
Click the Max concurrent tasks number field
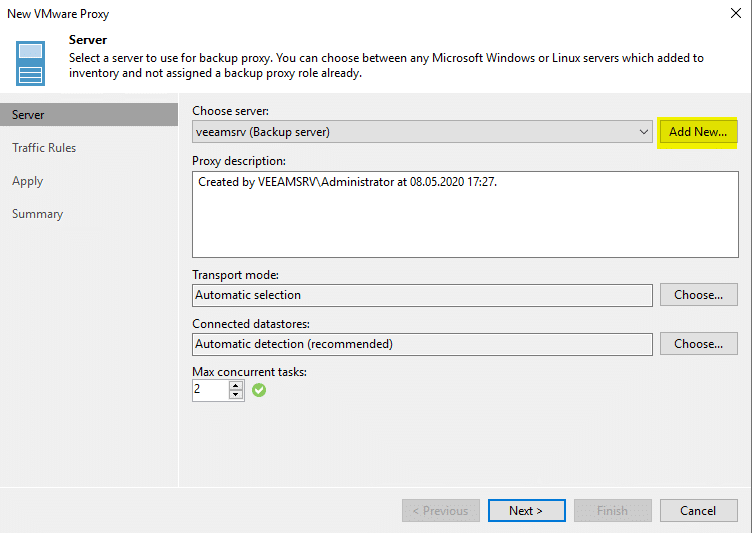coord(210,390)
